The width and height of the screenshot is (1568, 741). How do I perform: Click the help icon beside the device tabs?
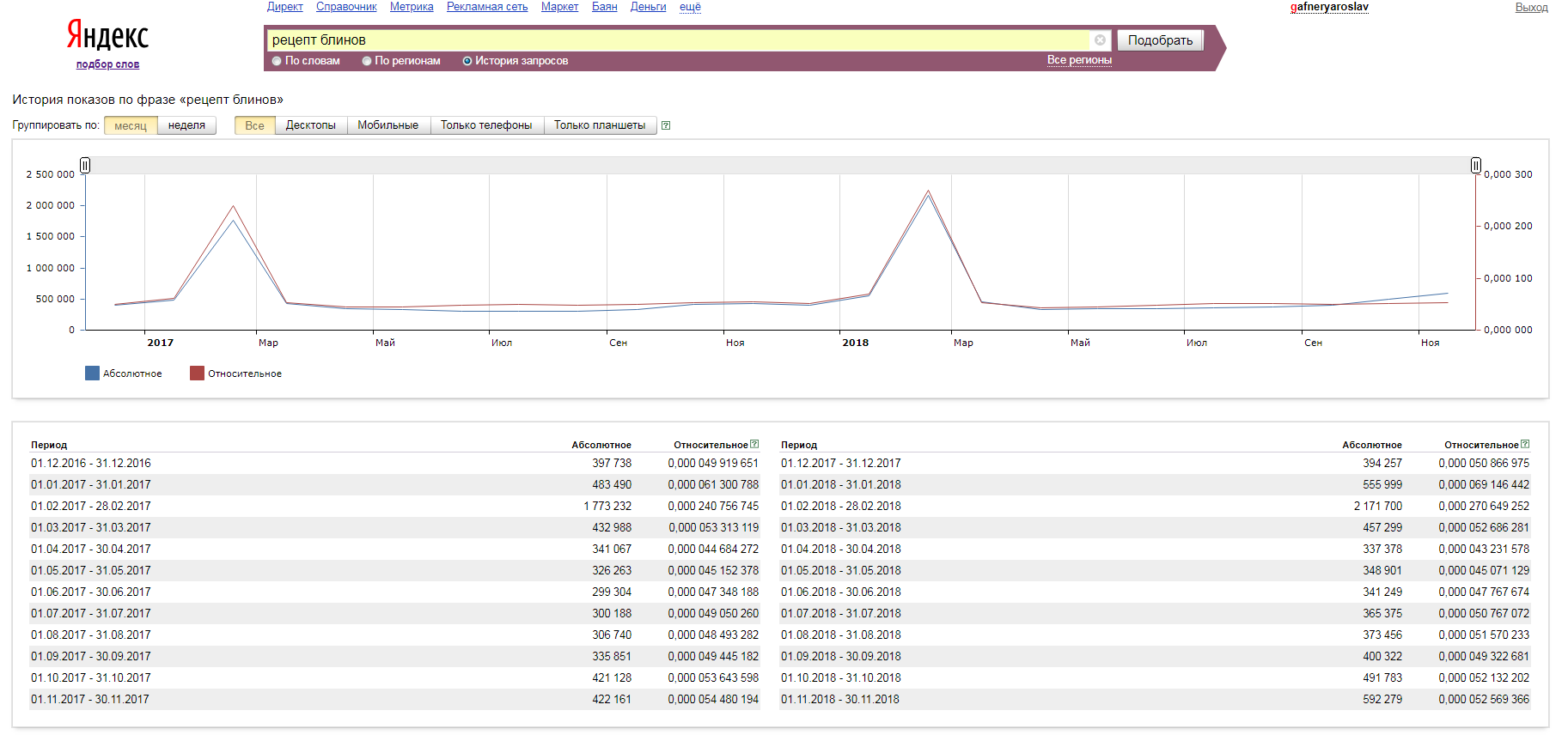(666, 125)
